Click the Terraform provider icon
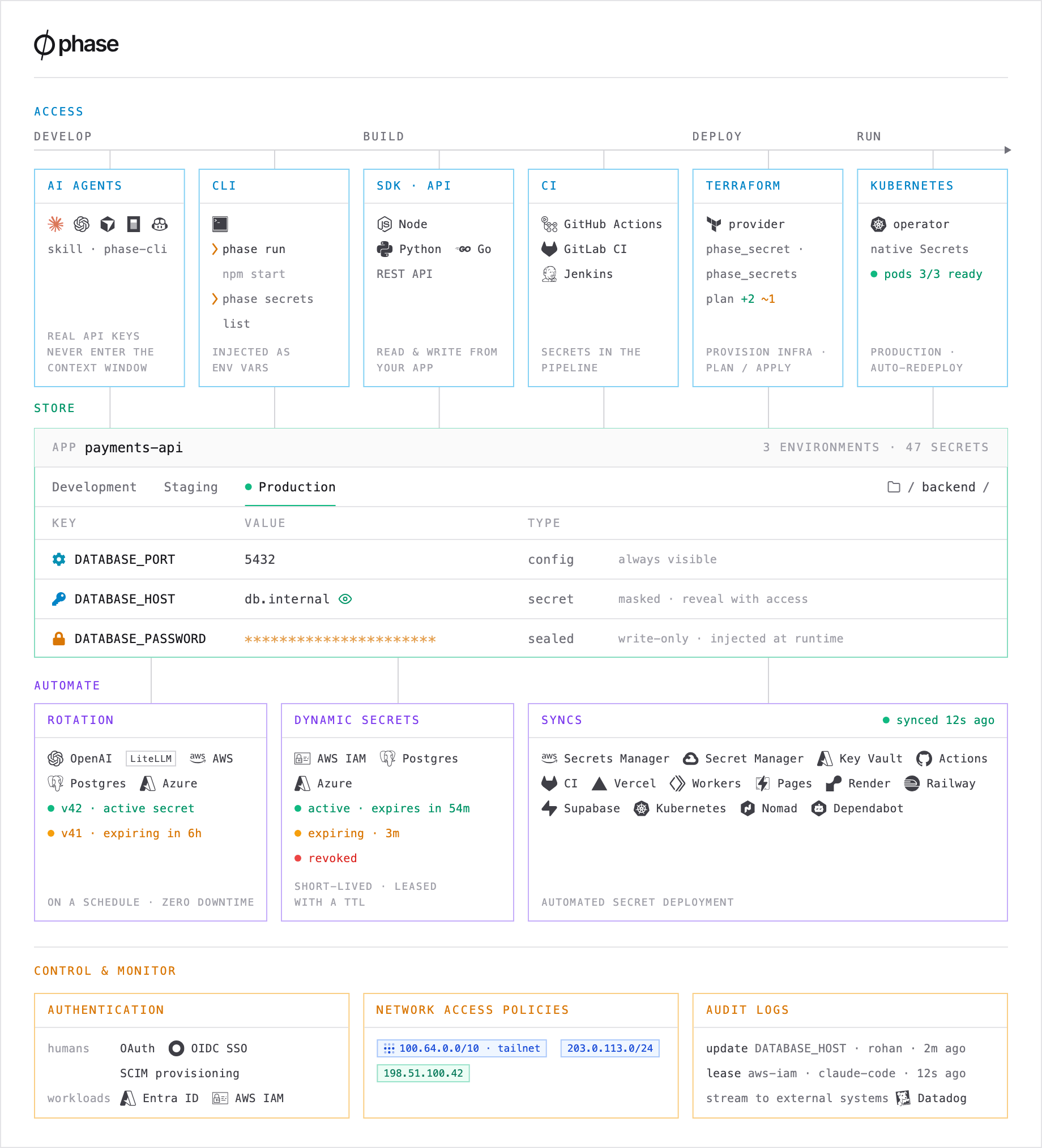 pos(714,224)
